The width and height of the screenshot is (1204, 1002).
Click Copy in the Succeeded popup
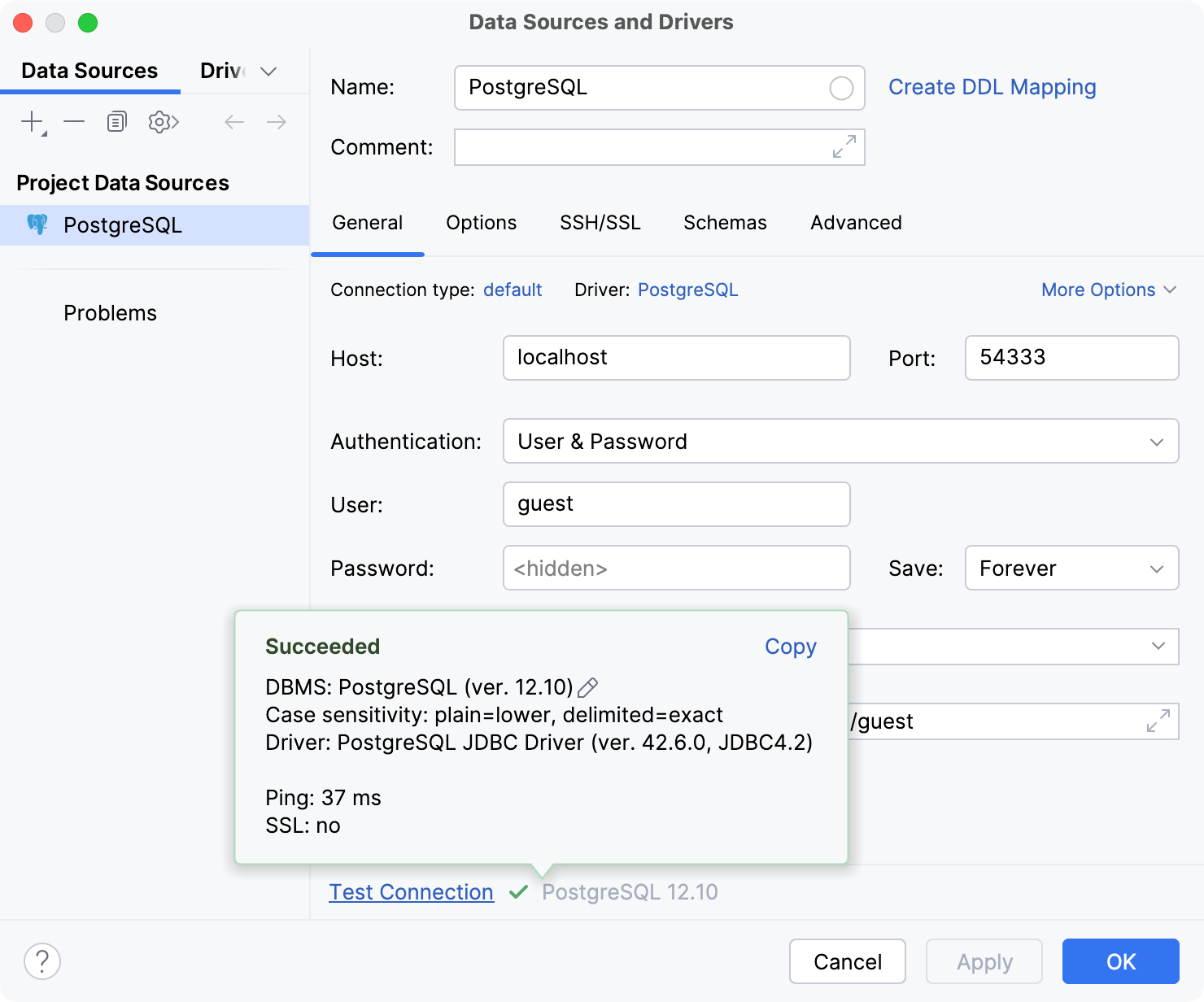click(790, 647)
